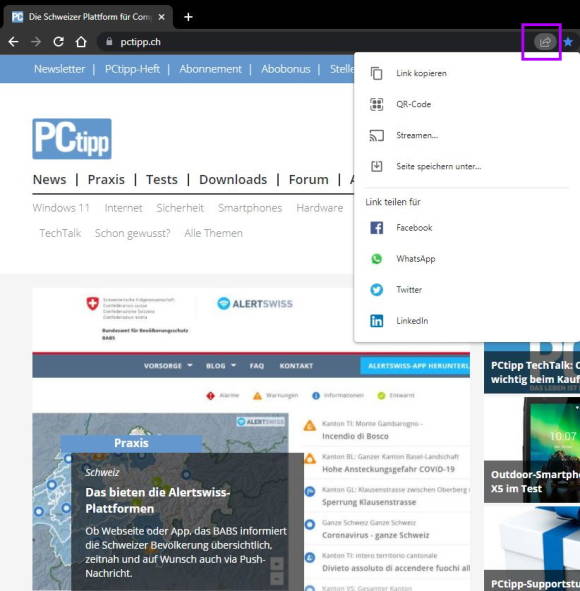This screenshot has height=591, width=580.
Task: Expand BLOG dropdown in Alertswiss image
Action: coord(221,366)
